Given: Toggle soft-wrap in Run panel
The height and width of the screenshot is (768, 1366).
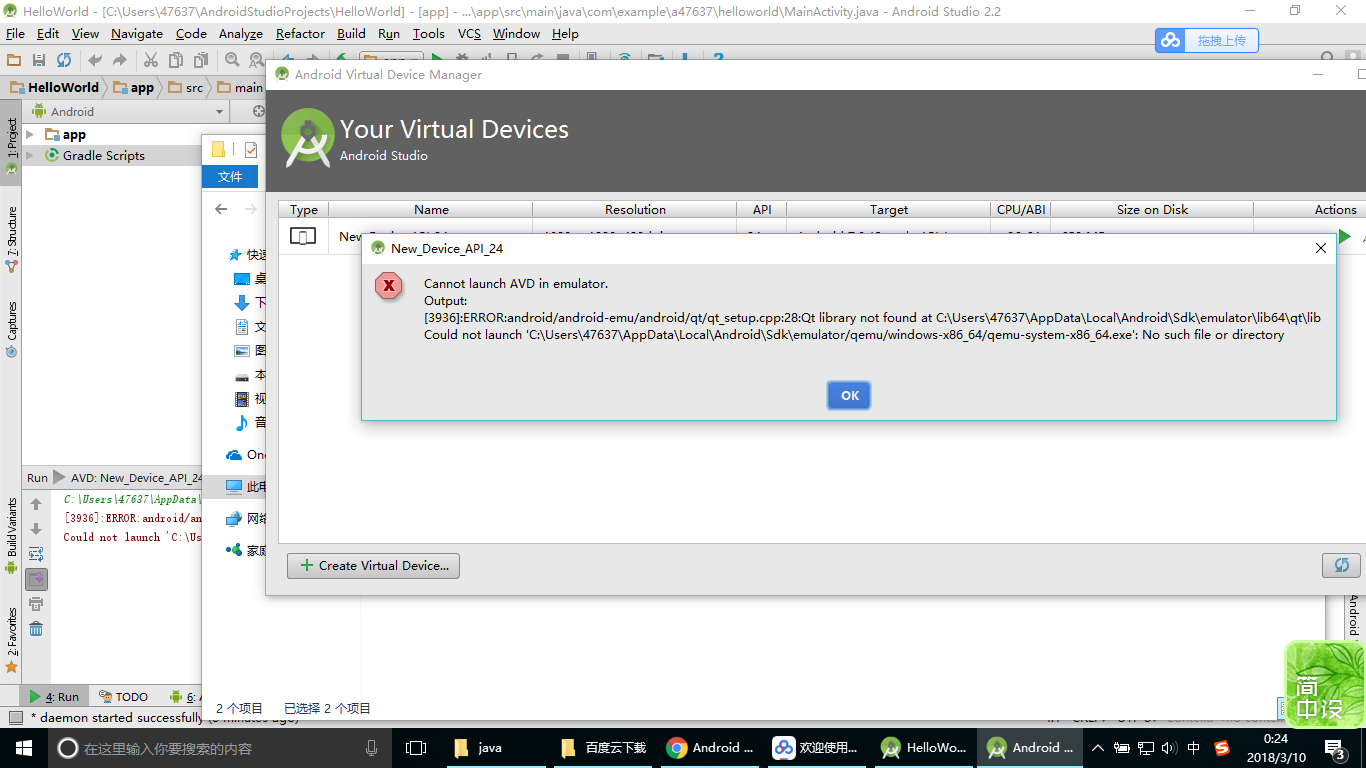Looking at the screenshot, I should pos(36,554).
